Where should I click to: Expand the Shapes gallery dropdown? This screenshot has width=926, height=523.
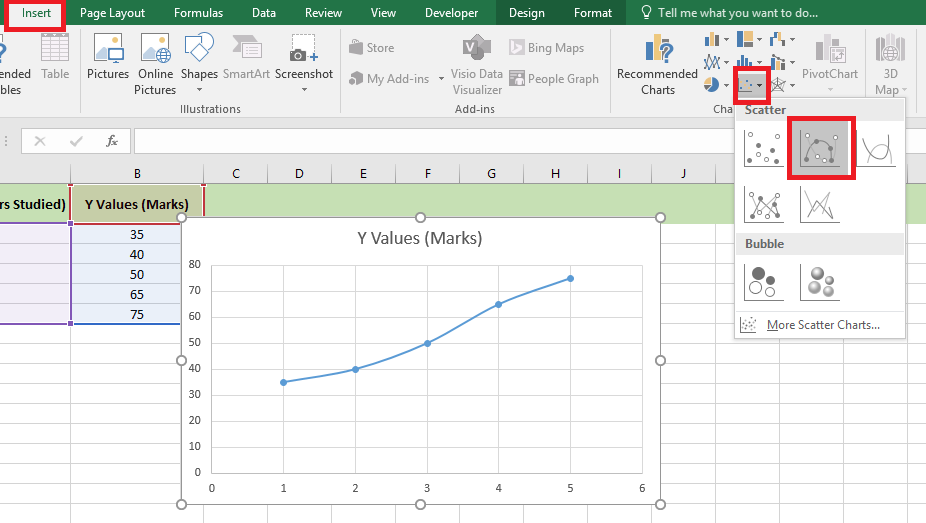(x=200, y=90)
